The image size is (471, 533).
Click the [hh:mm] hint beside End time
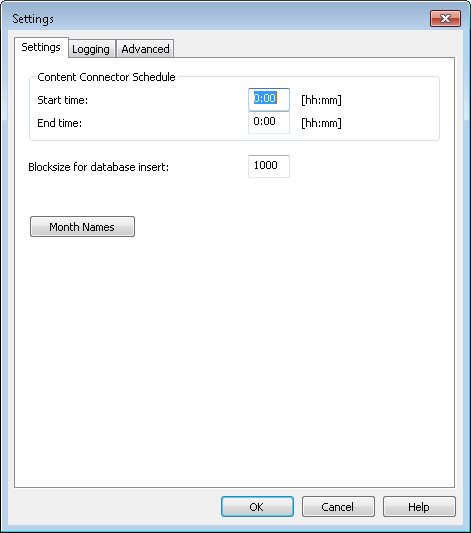click(321, 123)
